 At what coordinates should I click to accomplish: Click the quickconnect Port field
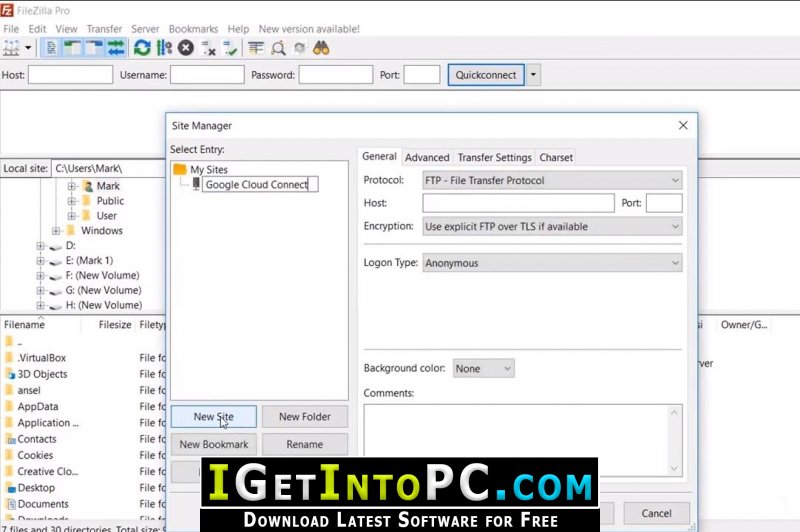point(422,74)
